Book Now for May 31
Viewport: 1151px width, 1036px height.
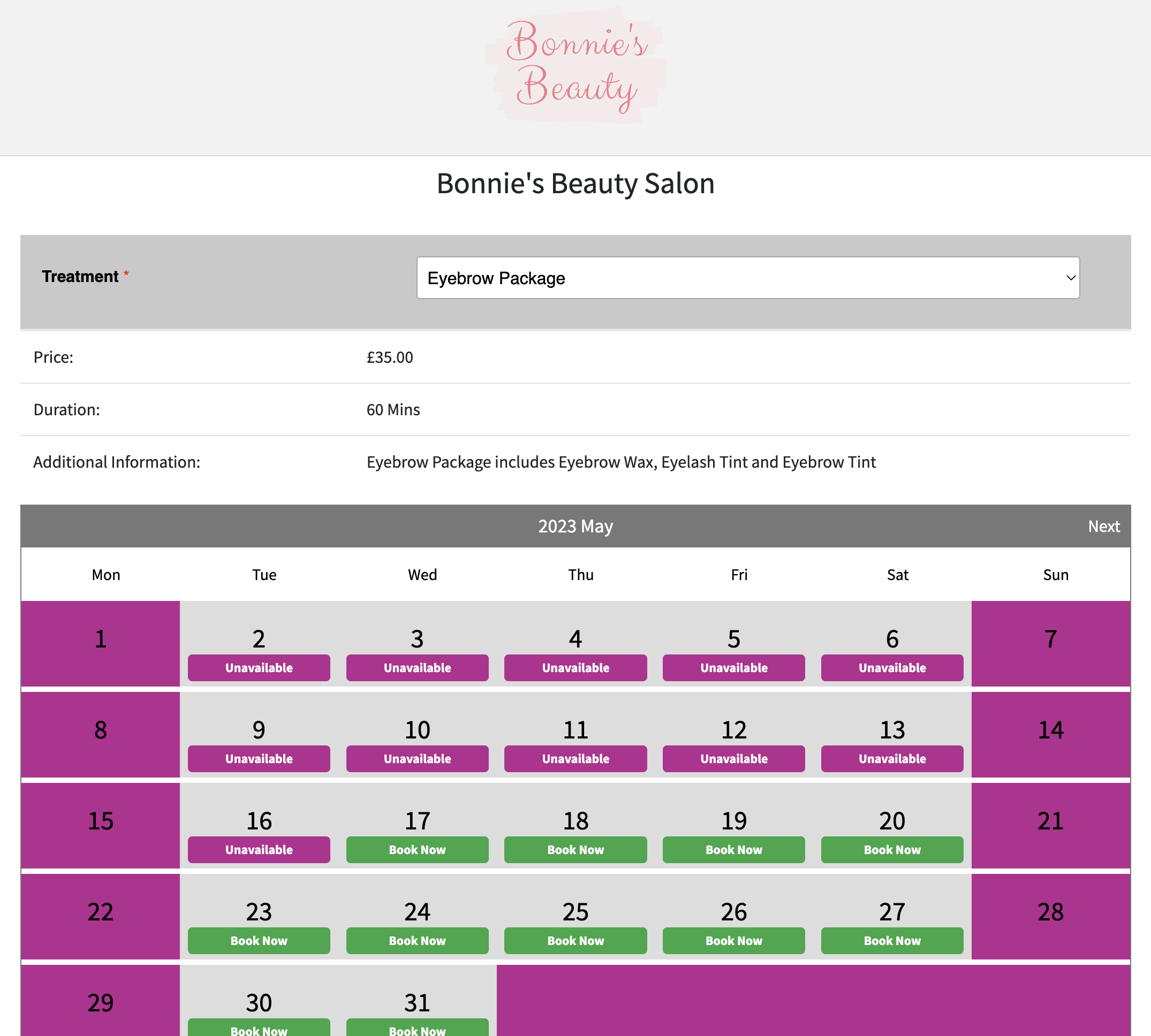[417, 1030]
